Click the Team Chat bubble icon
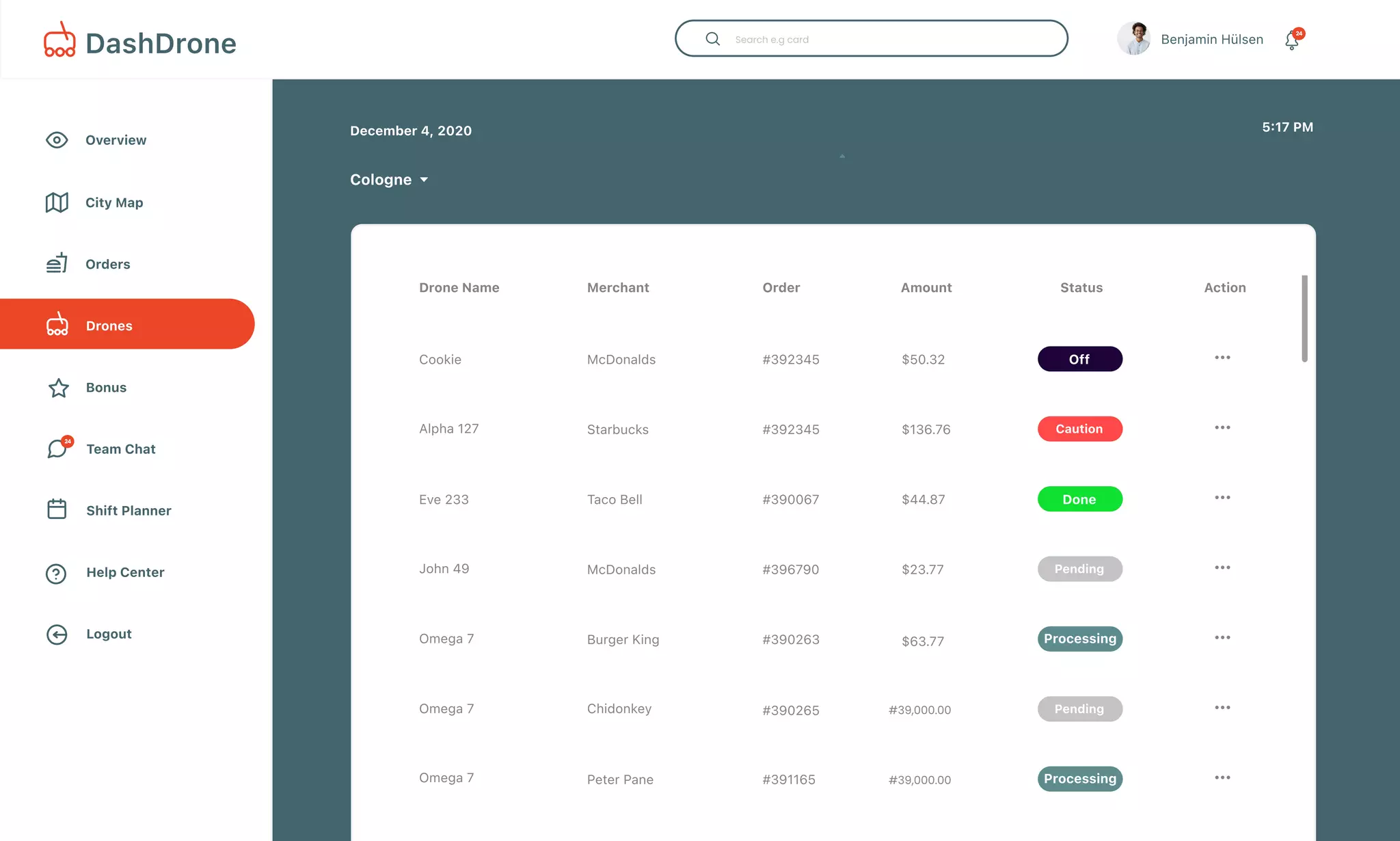The image size is (1400, 841). [57, 449]
